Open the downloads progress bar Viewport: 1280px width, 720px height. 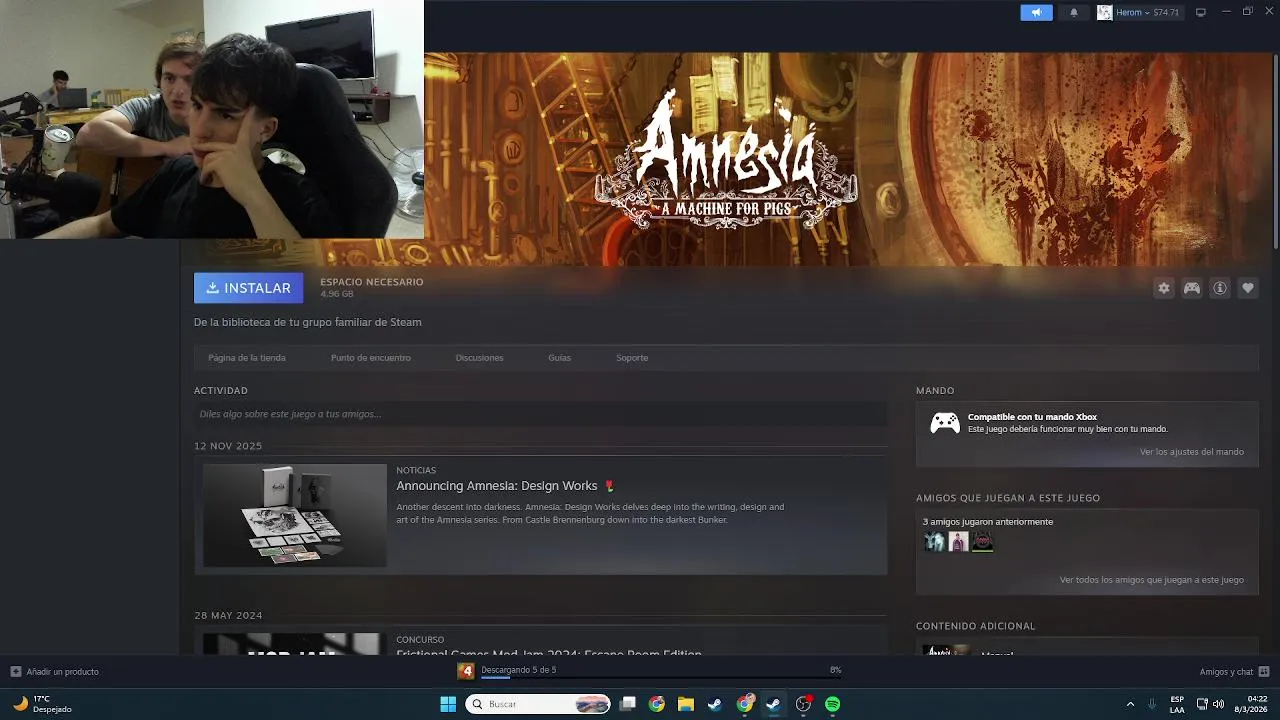660,678
